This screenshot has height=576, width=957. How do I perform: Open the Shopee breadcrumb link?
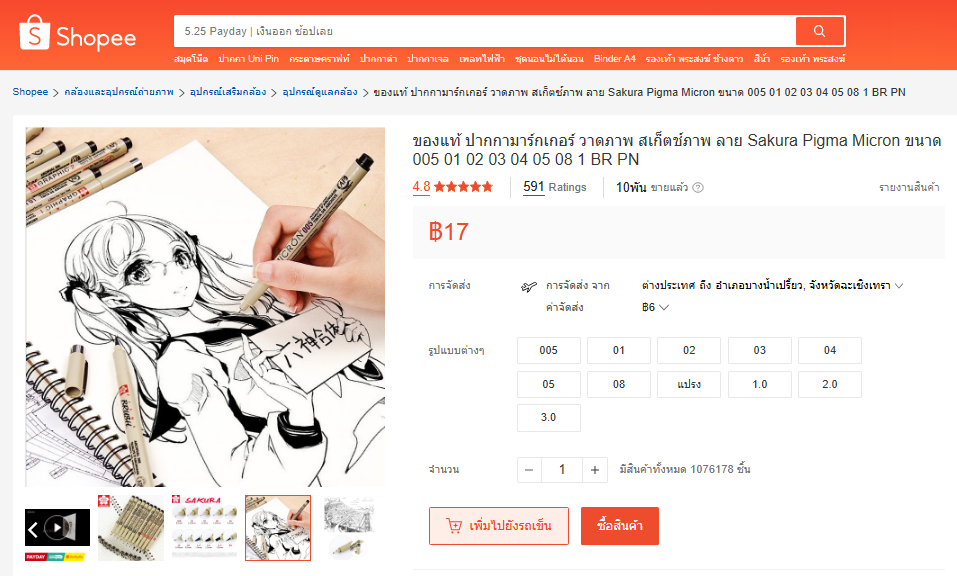click(30, 92)
